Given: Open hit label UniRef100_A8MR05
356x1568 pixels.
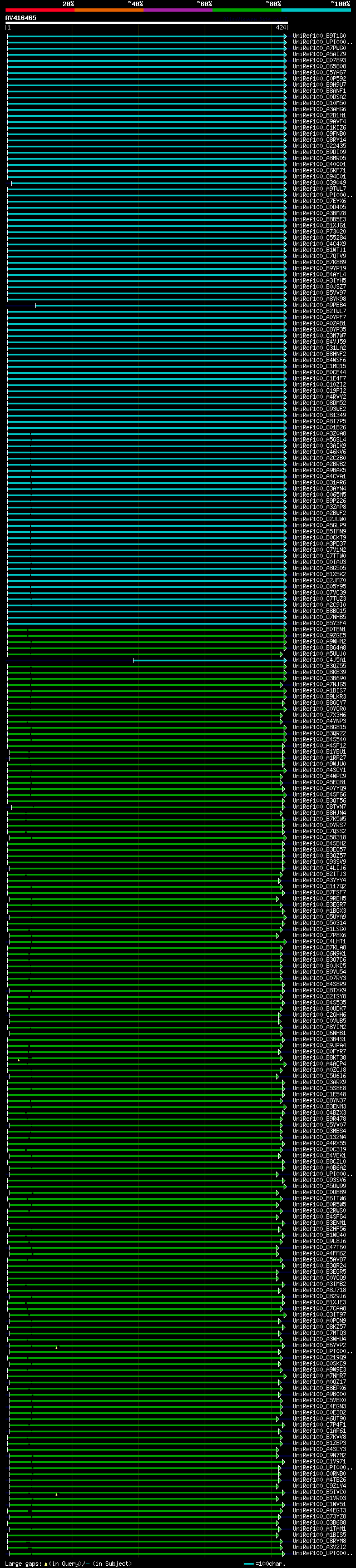Looking at the screenshot, I should coord(319,157).
